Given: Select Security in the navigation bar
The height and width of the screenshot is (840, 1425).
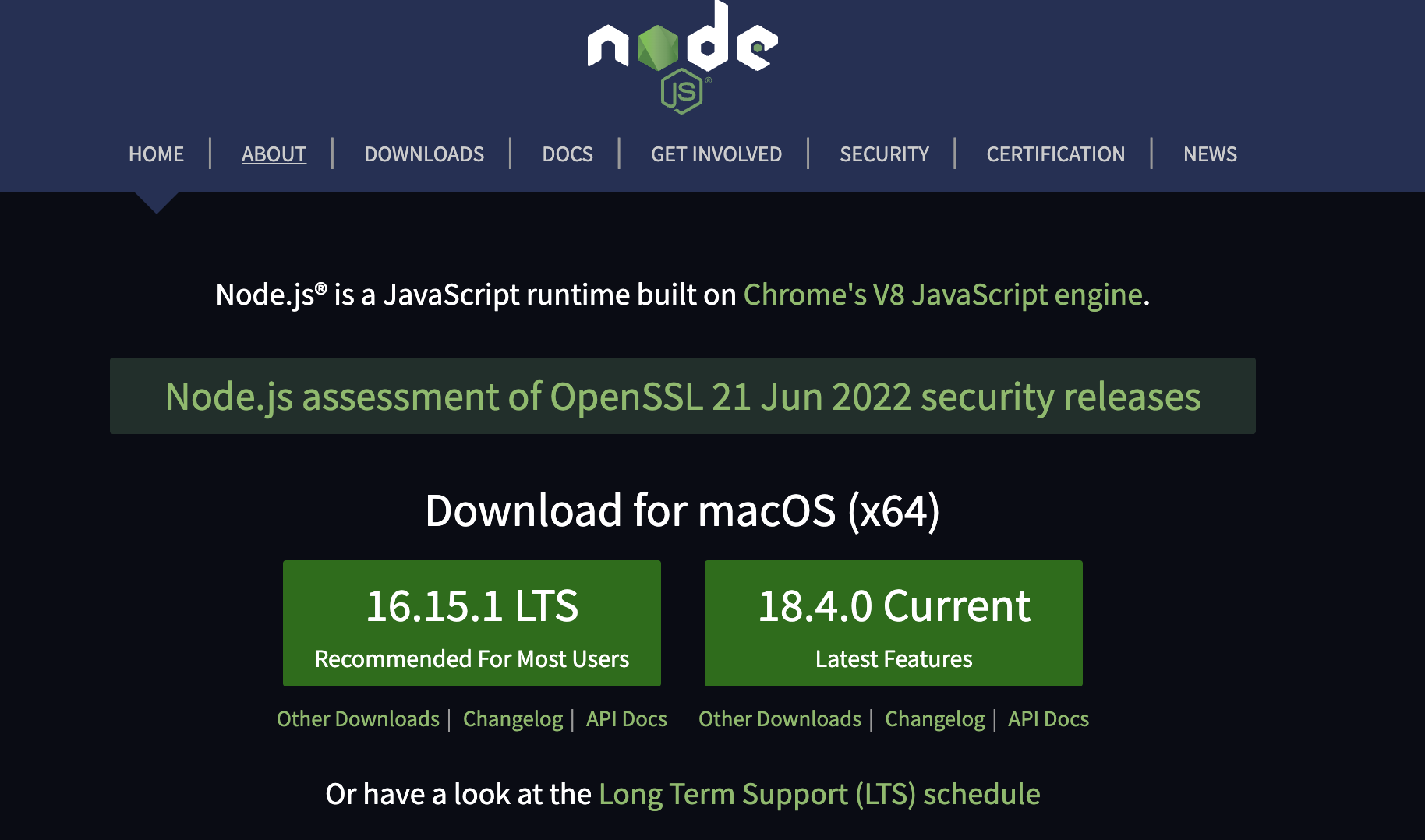Looking at the screenshot, I should (884, 154).
